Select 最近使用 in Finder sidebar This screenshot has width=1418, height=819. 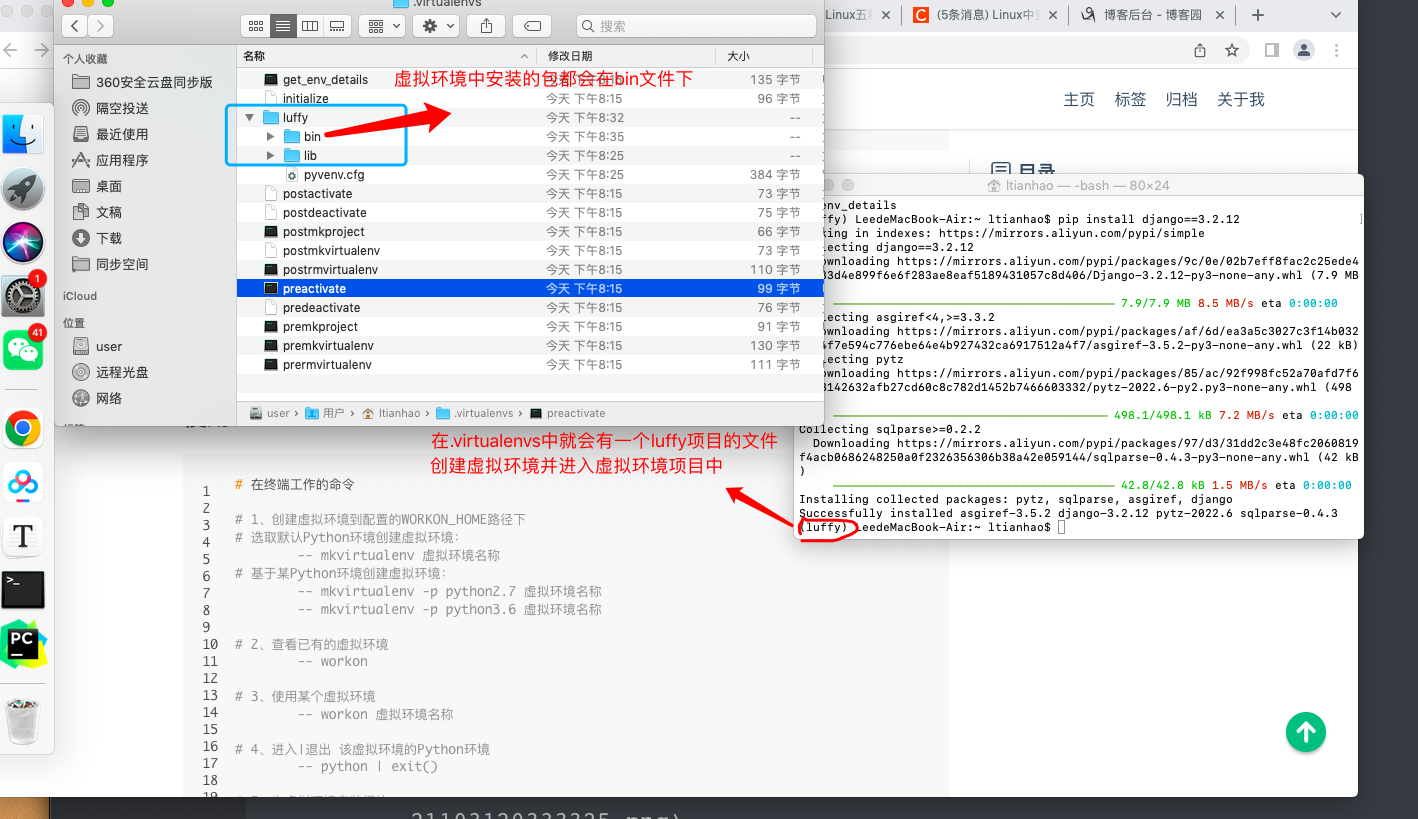(x=110, y=134)
